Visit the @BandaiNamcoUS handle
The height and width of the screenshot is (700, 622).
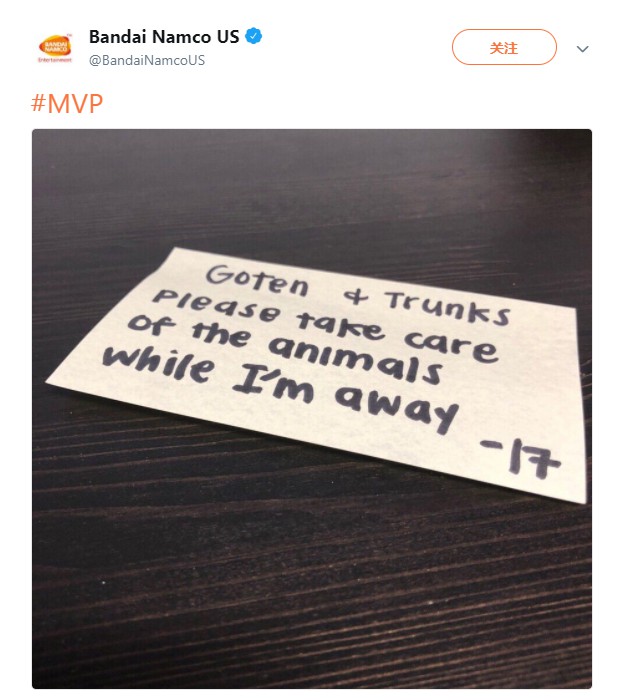147,60
